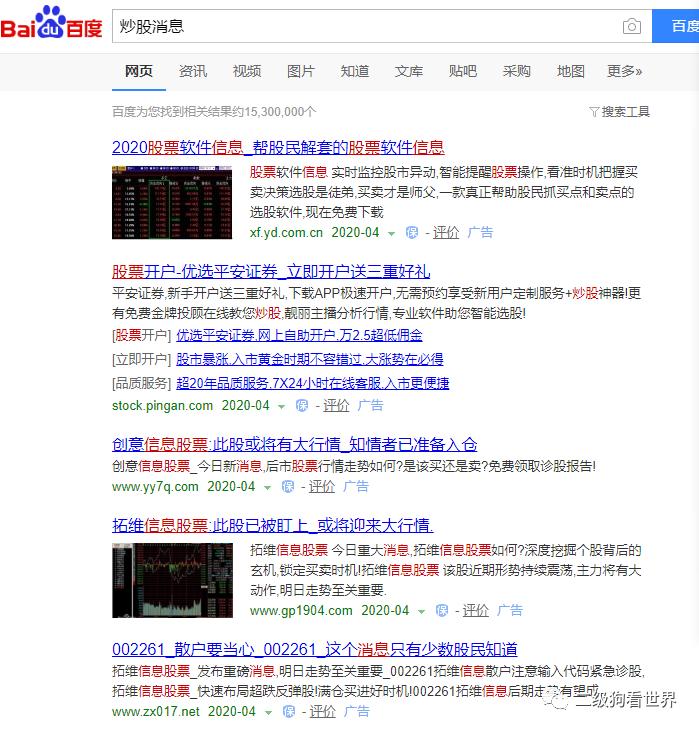Click the stock table thumbnail of first result
699x730 pixels.
coord(172,203)
